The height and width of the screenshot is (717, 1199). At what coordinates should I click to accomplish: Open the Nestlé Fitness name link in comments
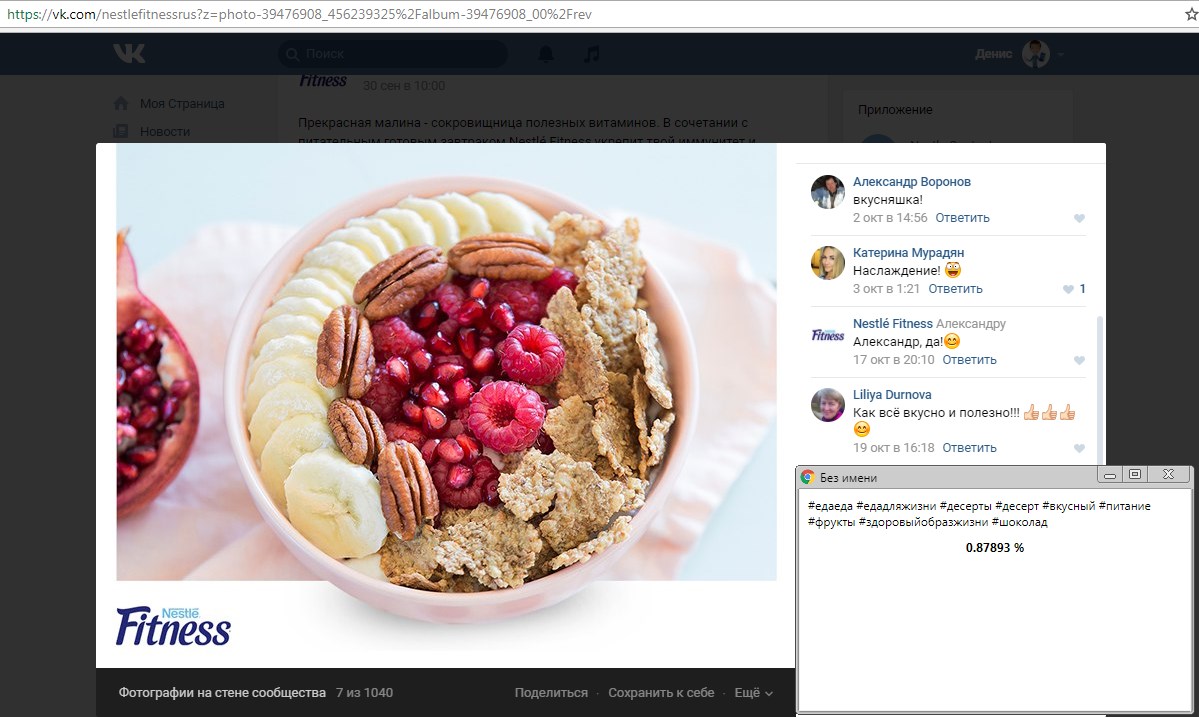892,324
